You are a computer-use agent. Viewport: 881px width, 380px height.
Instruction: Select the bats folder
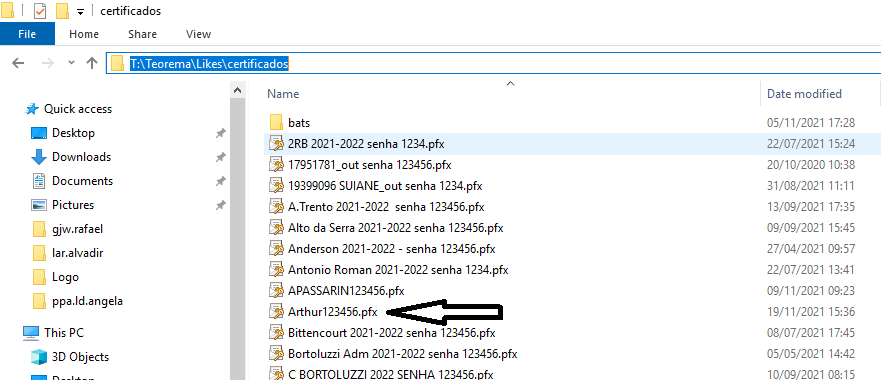coord(299,122)
